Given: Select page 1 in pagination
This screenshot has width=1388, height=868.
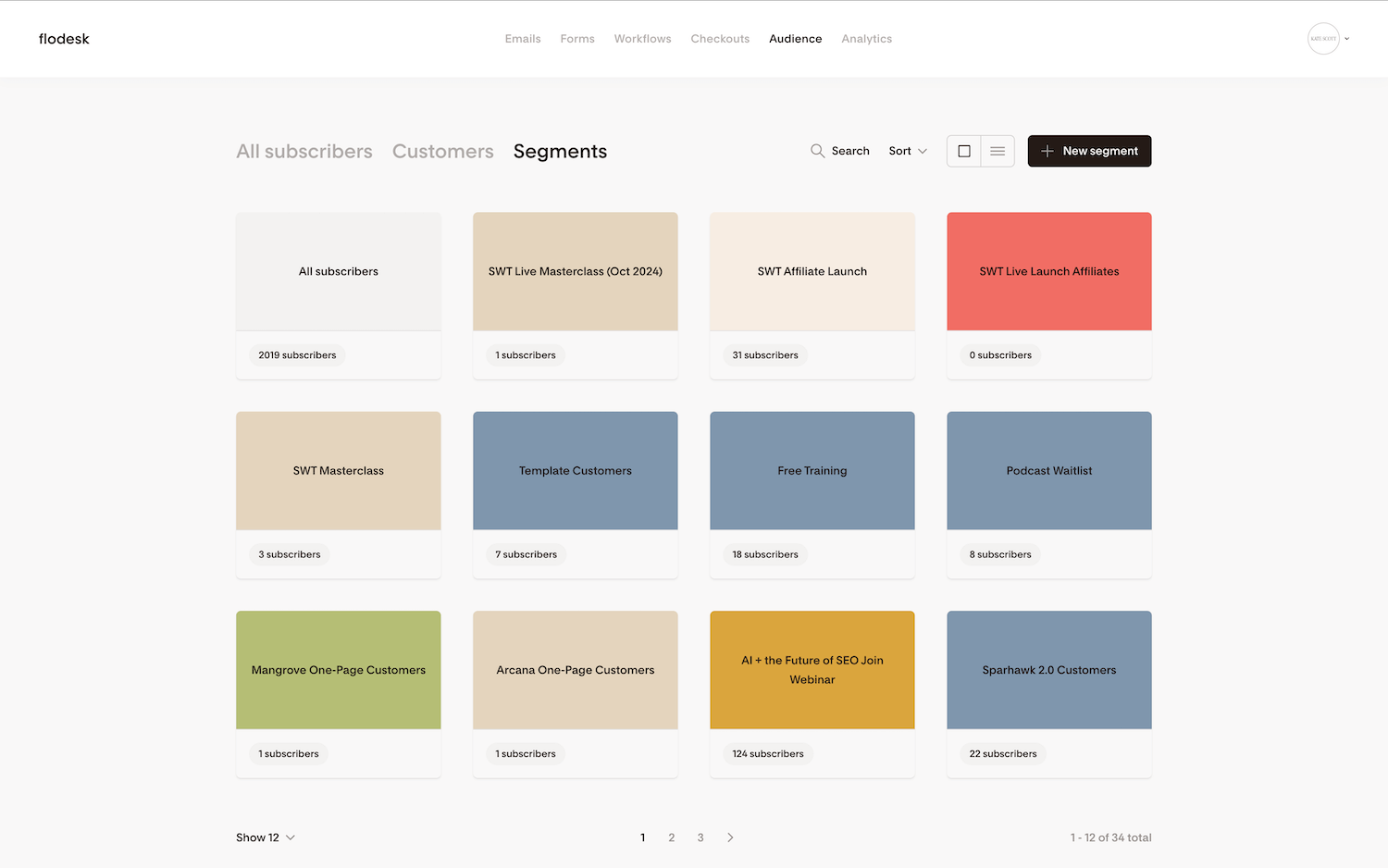Looking at the screenshot, I should click(x=643, y=837).
